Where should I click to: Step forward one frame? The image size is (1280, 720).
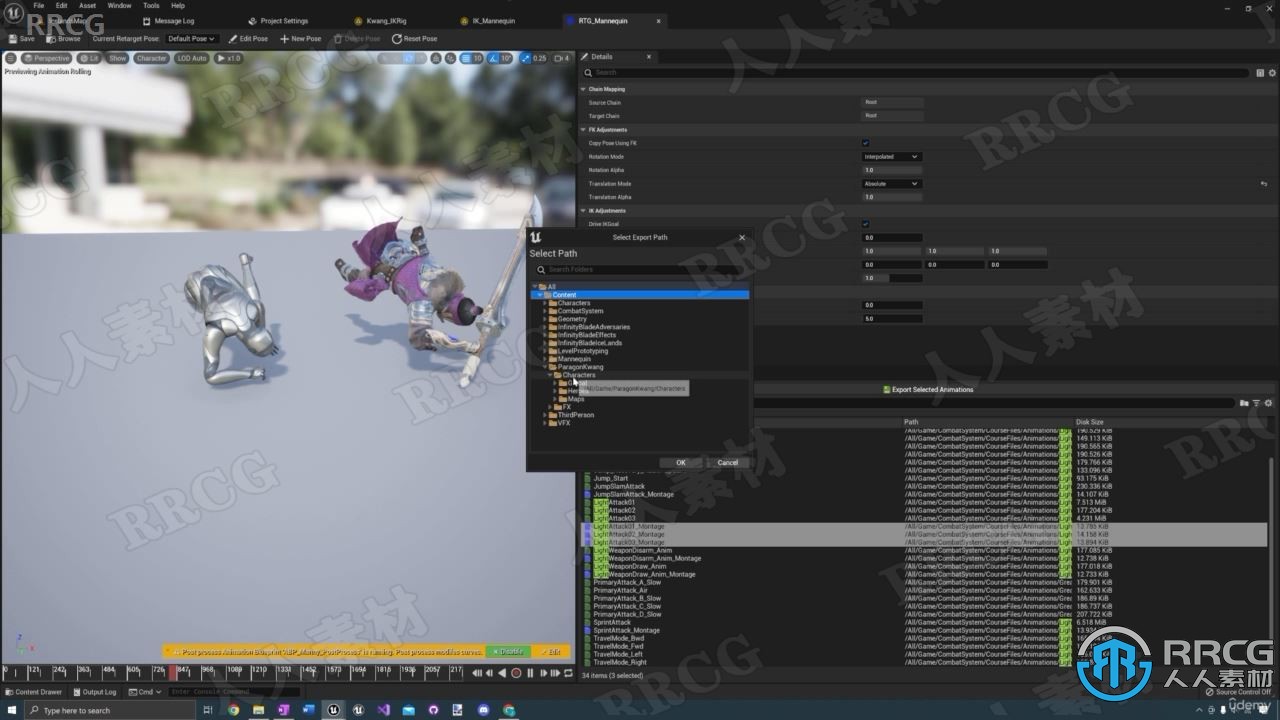coord(542,673)
